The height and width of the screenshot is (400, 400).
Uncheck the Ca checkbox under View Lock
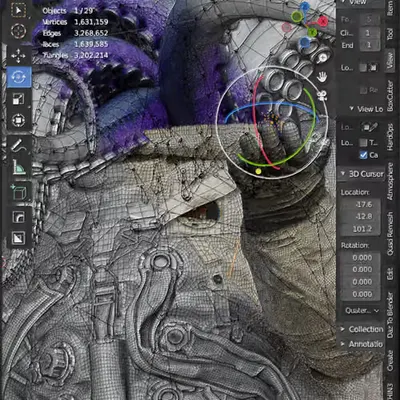(363, 155)
